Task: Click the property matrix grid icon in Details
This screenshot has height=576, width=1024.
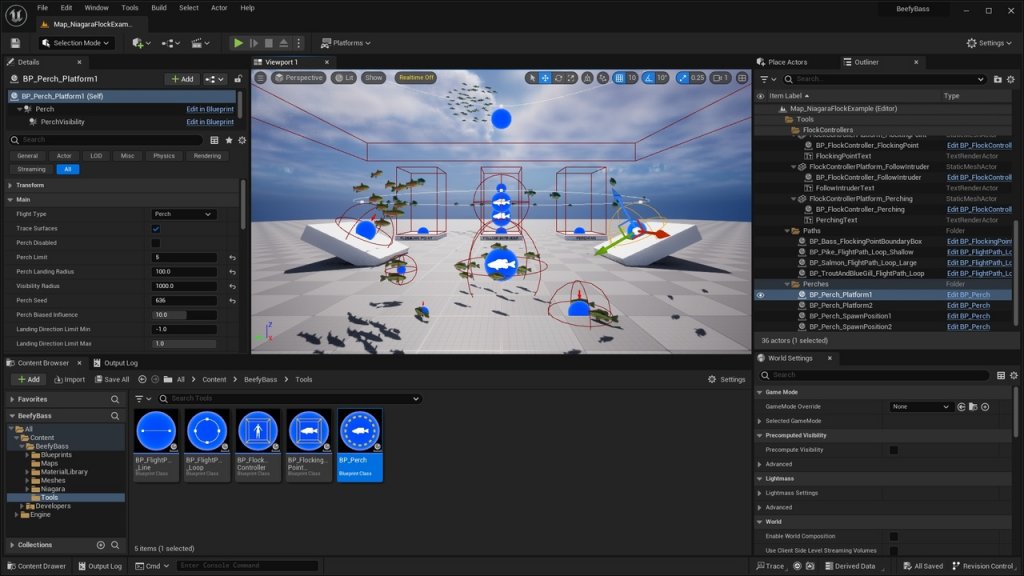Action: pos(214,140)
